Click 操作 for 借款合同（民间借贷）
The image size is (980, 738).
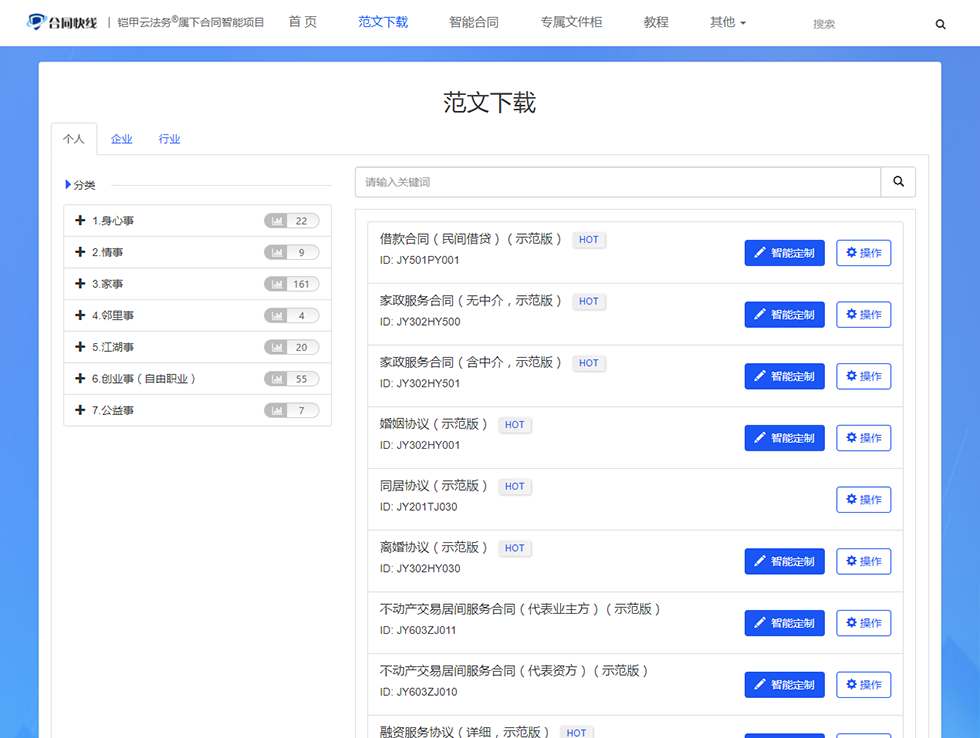(x=864, y=253)
